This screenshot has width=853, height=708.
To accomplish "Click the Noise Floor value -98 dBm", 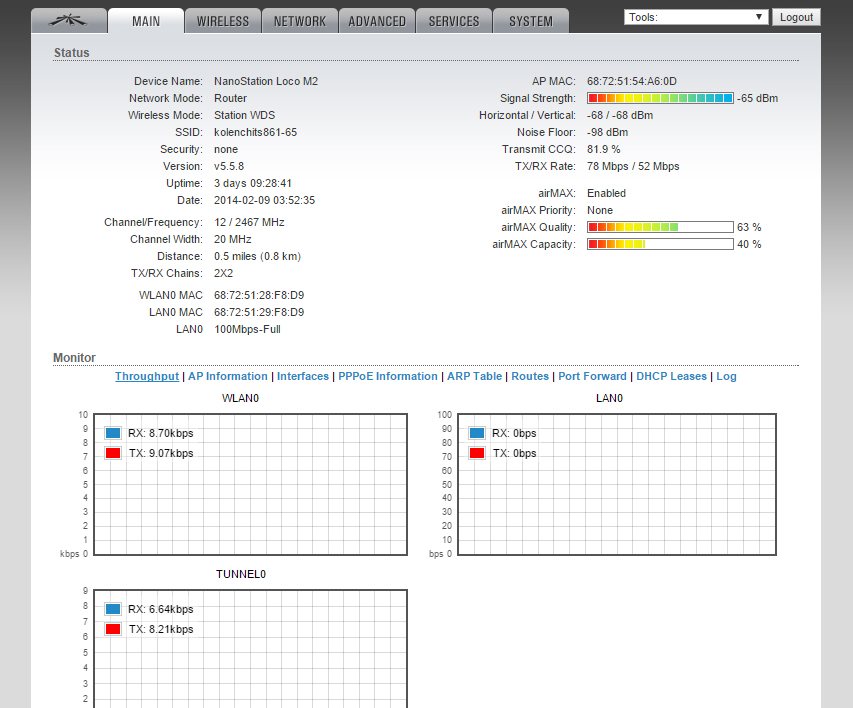I will tap(608, 132).
